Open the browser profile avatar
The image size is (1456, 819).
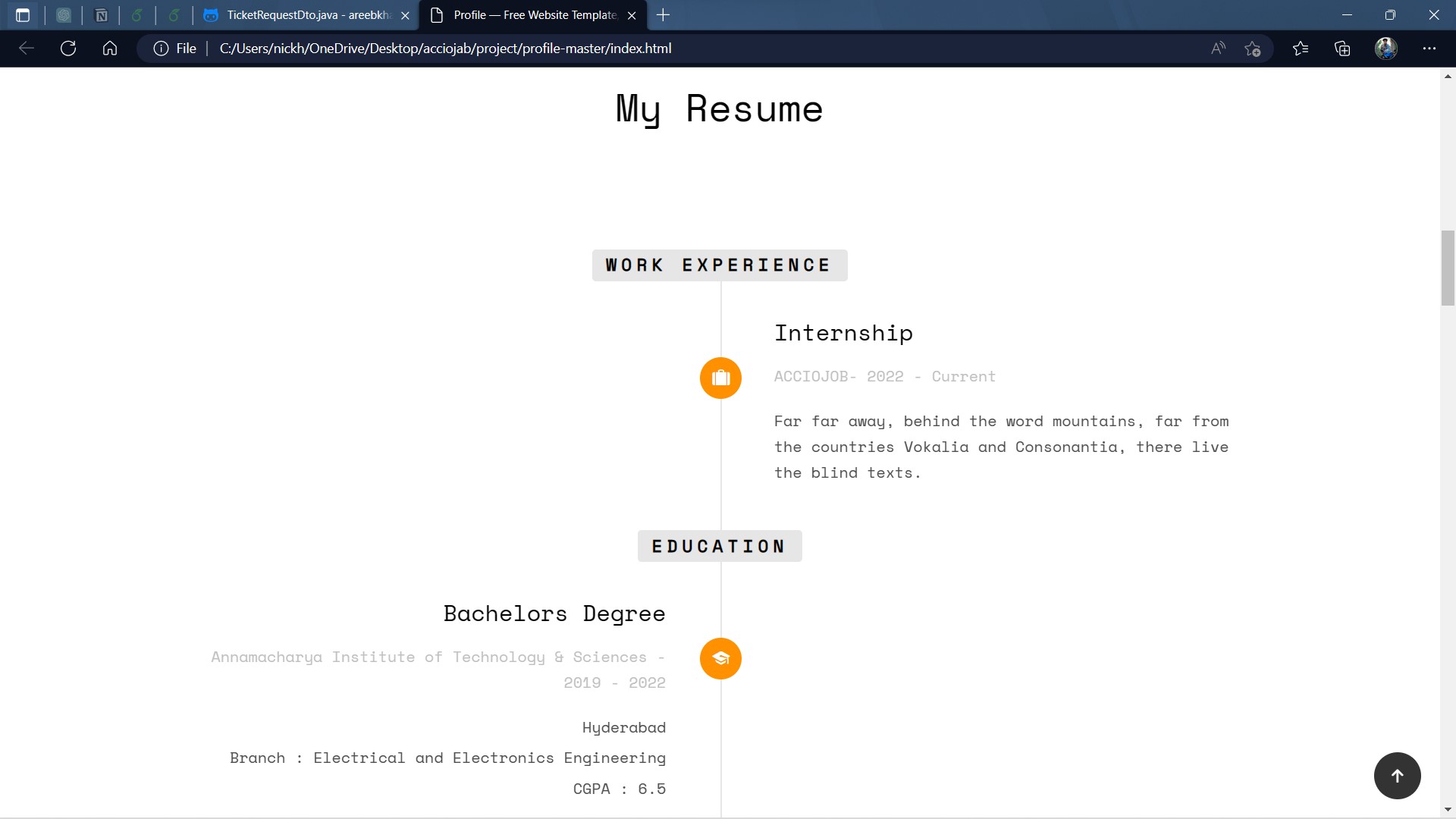coord(1385,49)
